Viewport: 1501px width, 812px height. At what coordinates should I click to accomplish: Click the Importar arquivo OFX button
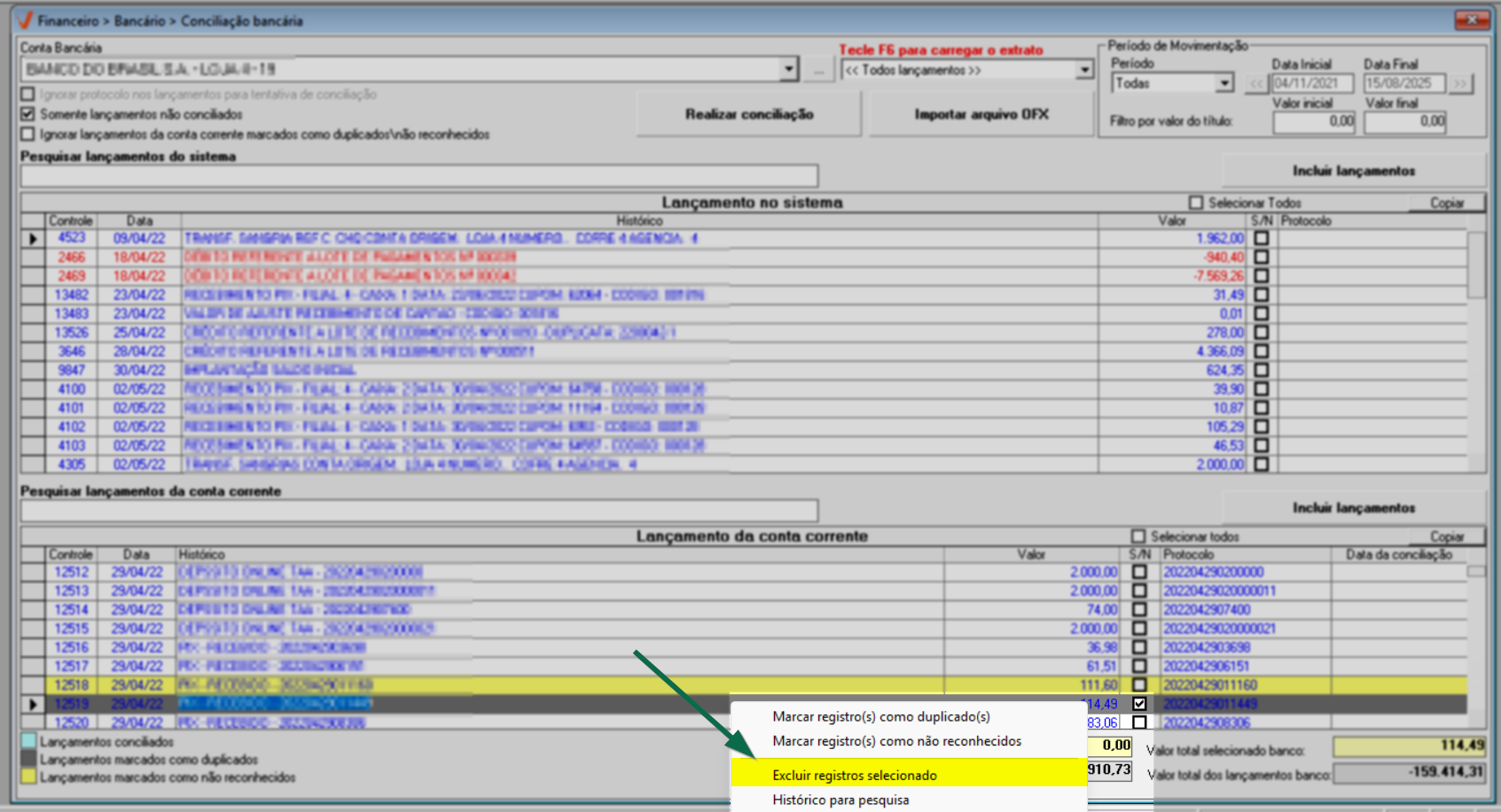coord(981,114)
